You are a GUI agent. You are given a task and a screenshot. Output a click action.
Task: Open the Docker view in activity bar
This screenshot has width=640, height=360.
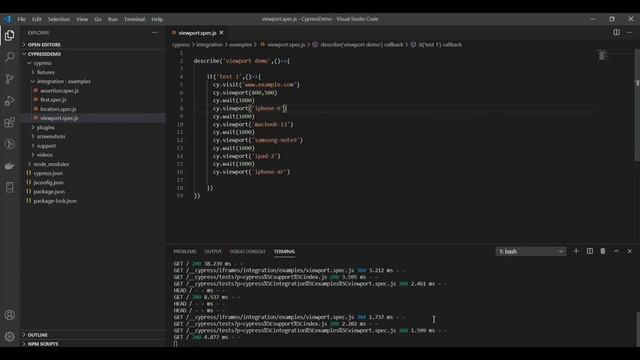pos(9,166)
